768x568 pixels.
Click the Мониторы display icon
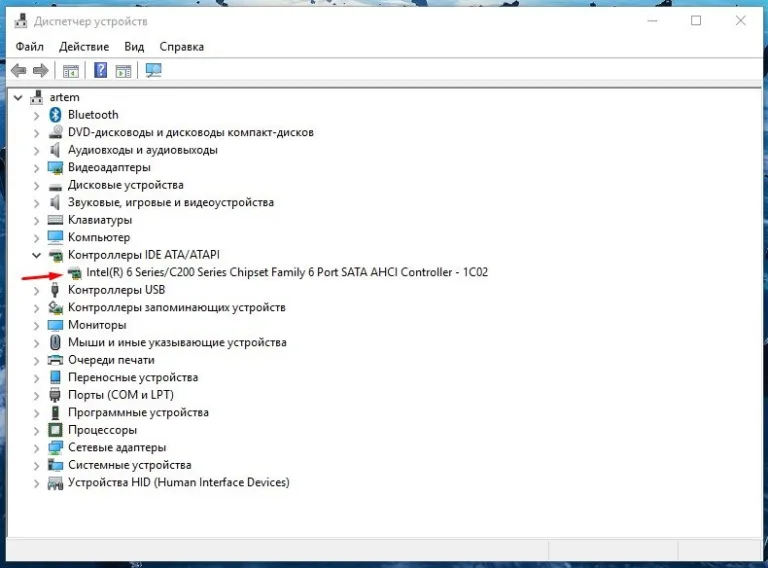point(55,325)
